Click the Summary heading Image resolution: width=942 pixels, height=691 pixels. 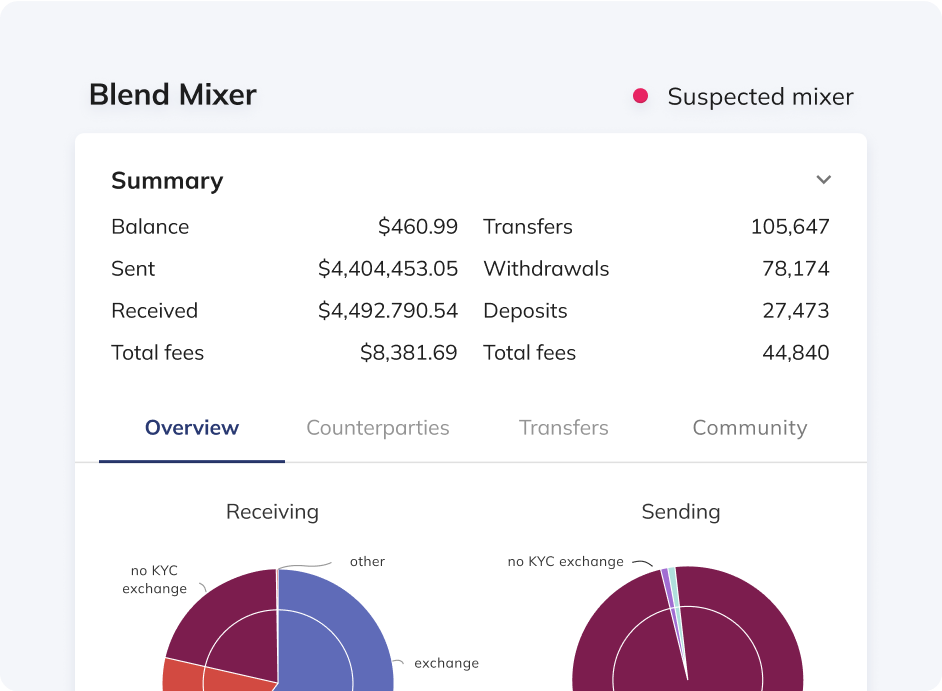tap(167, 181)
